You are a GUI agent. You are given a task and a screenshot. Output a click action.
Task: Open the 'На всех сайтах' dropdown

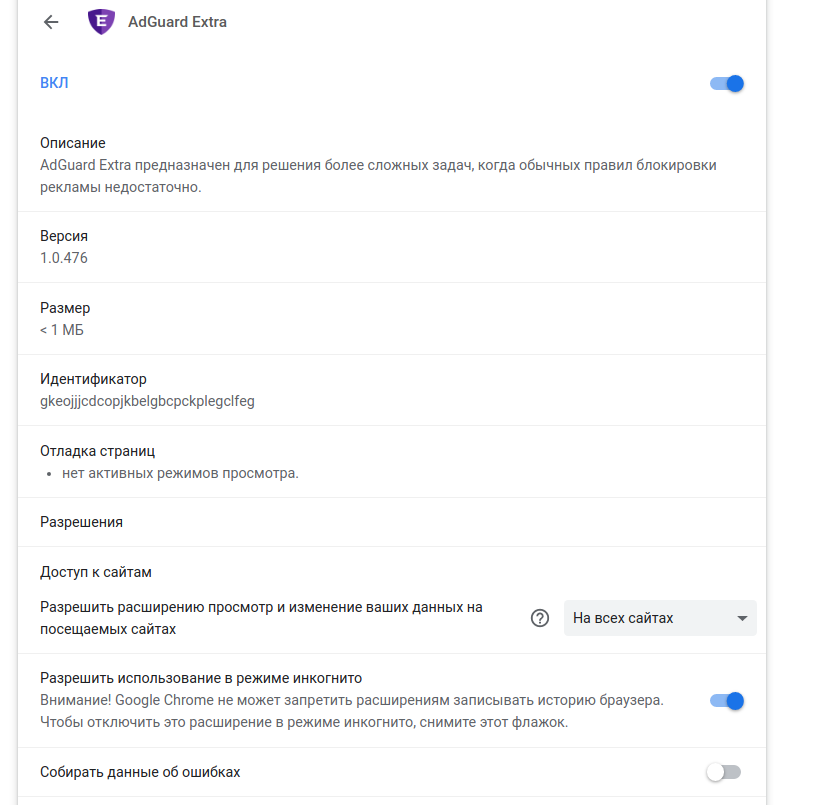(x=660, y=618)
